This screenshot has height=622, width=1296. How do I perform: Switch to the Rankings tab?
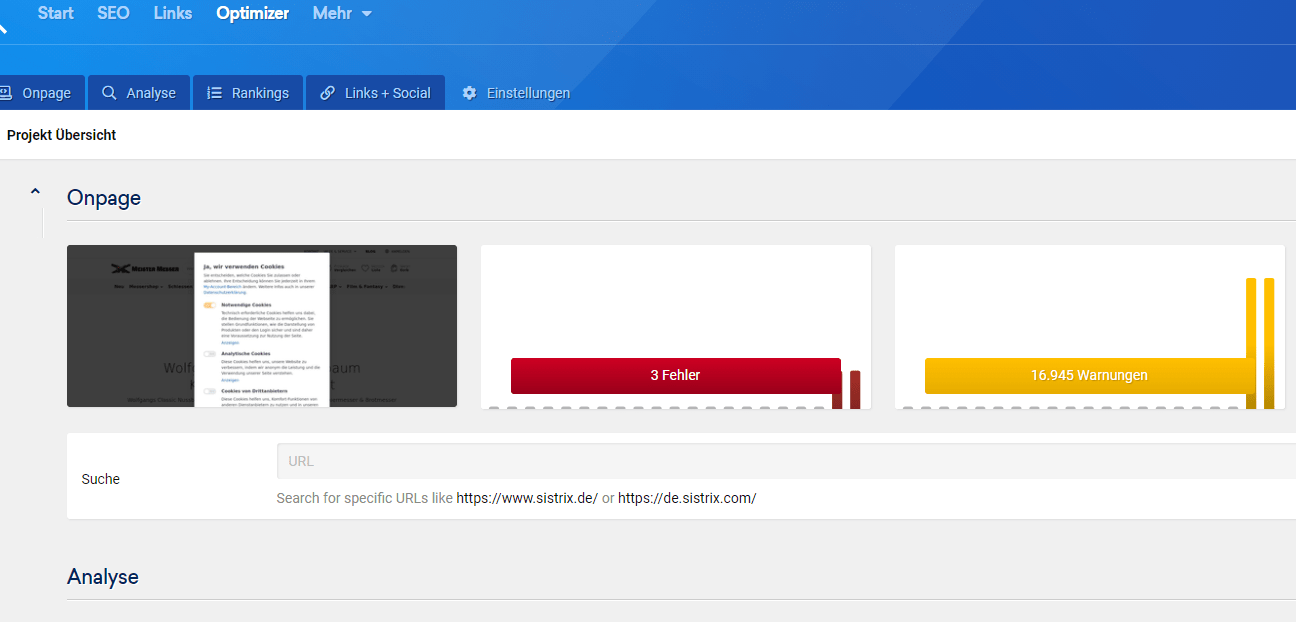coord(247,93)
